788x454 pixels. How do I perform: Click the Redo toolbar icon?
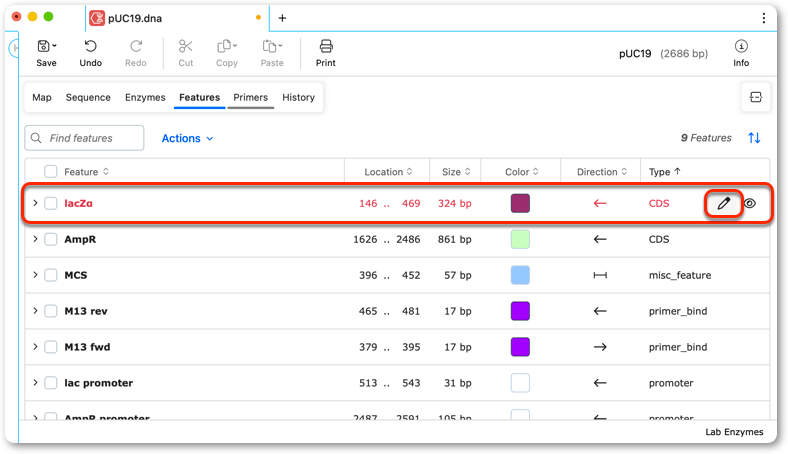136,46
